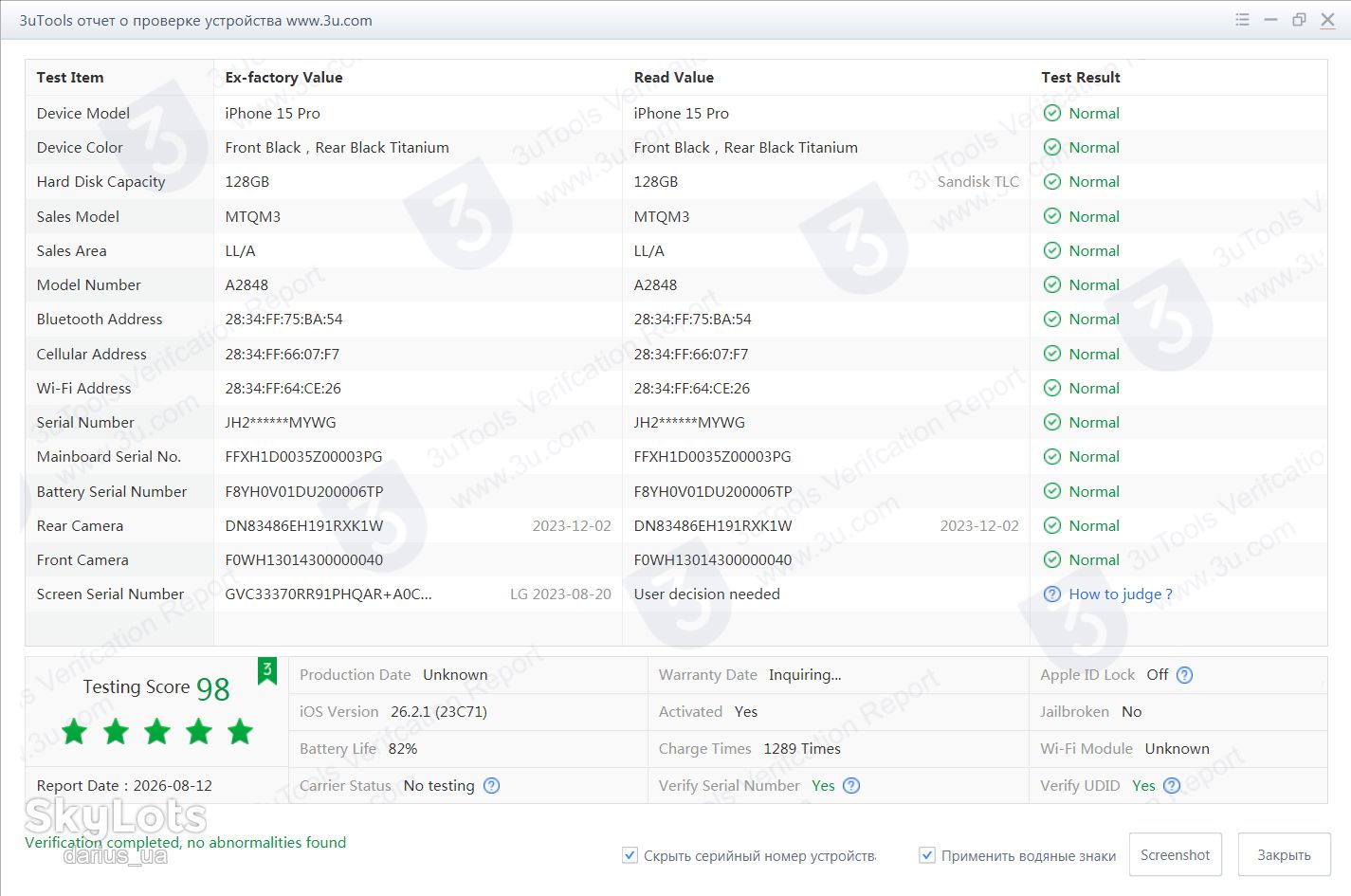Open the title bar list menu icon

pos(1242,20)
